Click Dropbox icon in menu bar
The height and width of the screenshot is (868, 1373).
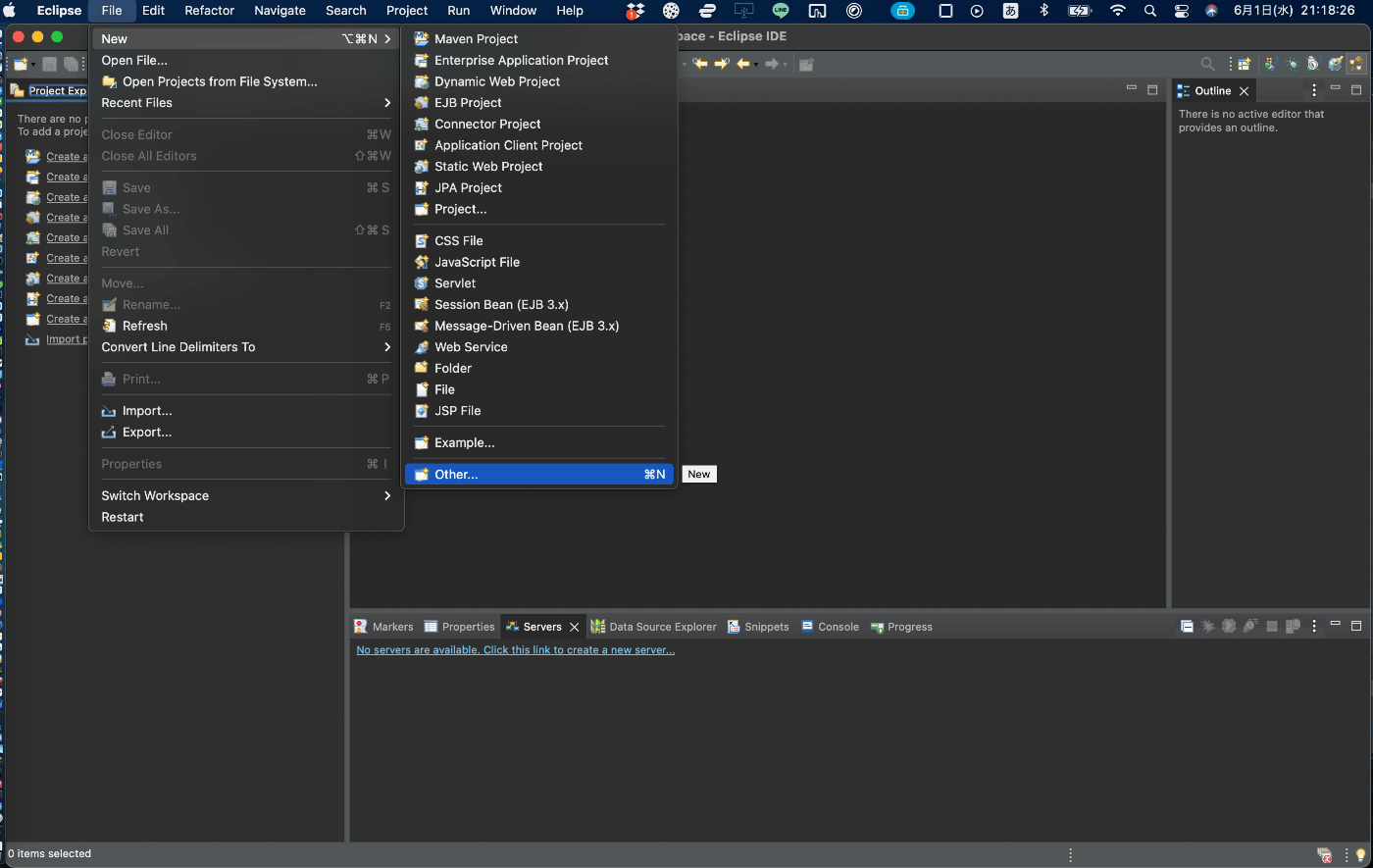click(x=635, y=11)
